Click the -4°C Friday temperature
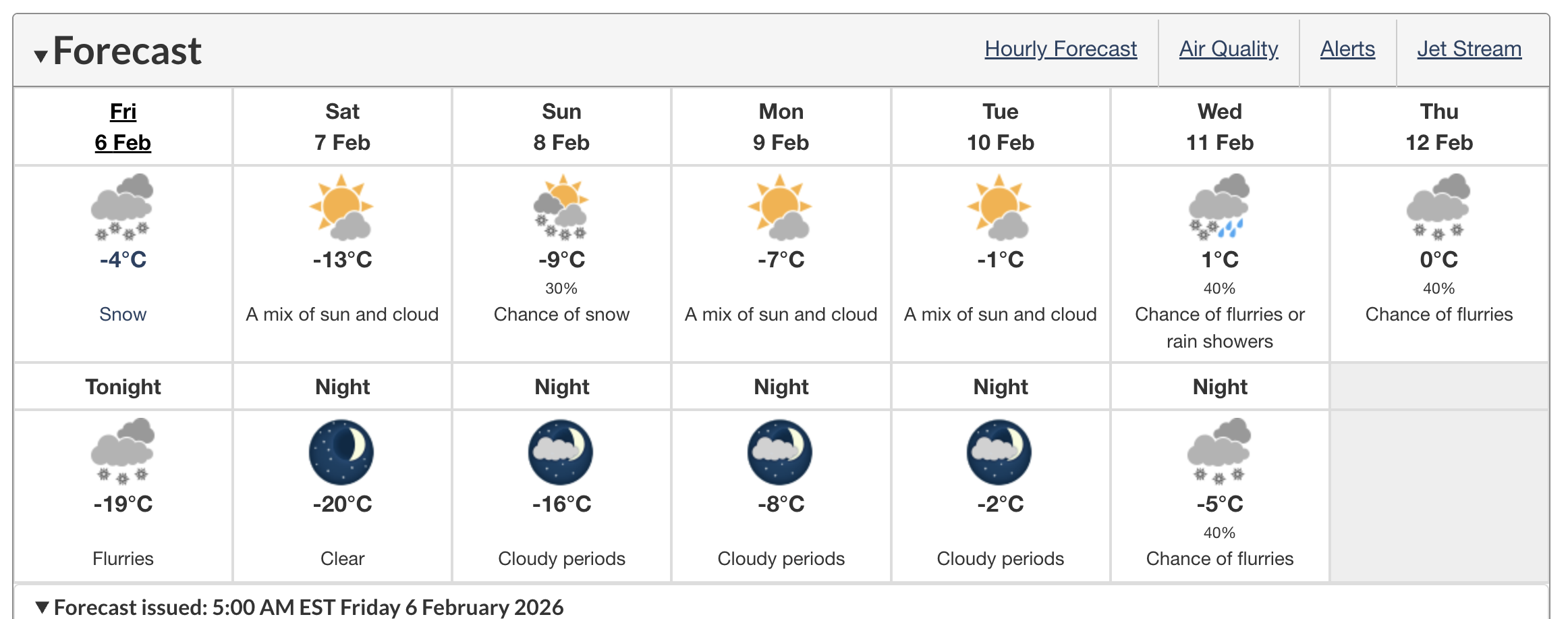 point(123,259)
